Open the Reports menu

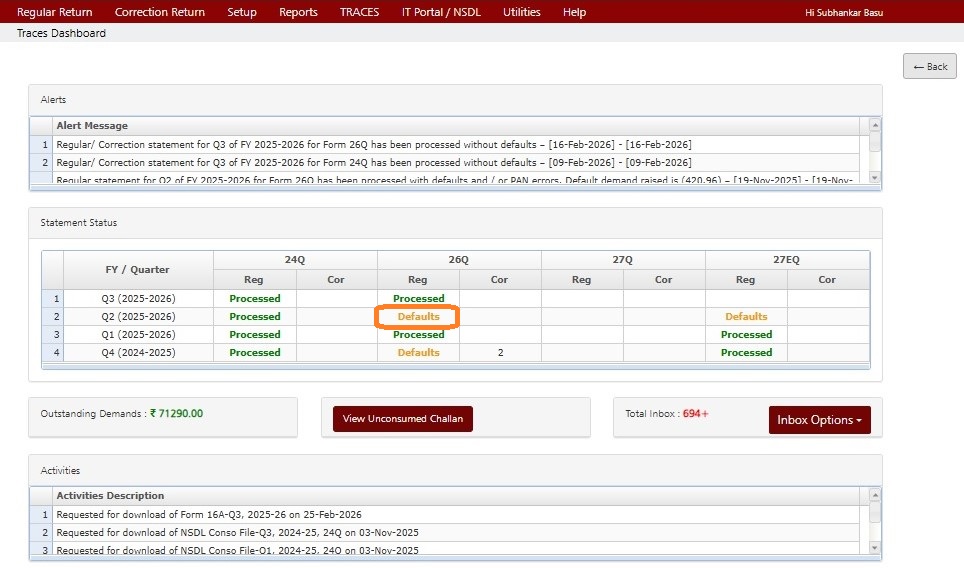tap(298, 12)
